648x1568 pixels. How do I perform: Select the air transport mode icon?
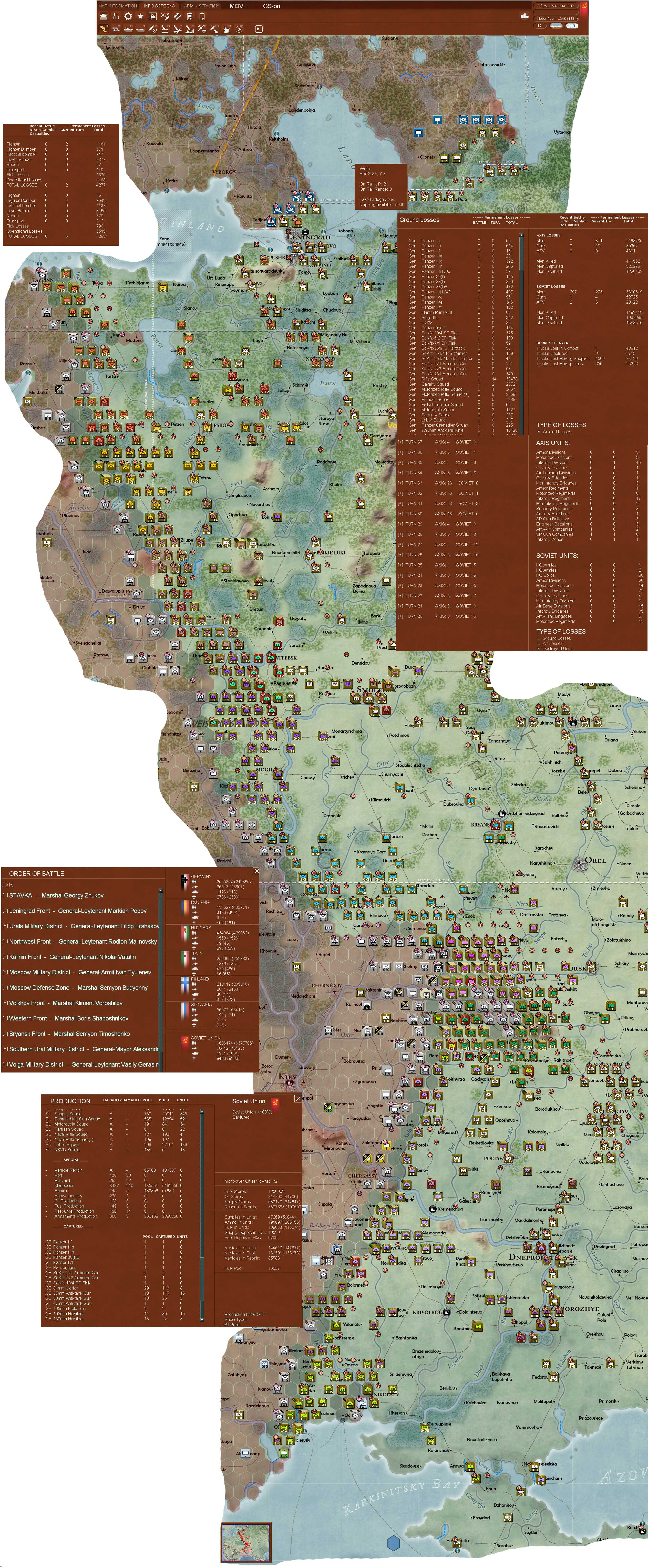(202, 29)
